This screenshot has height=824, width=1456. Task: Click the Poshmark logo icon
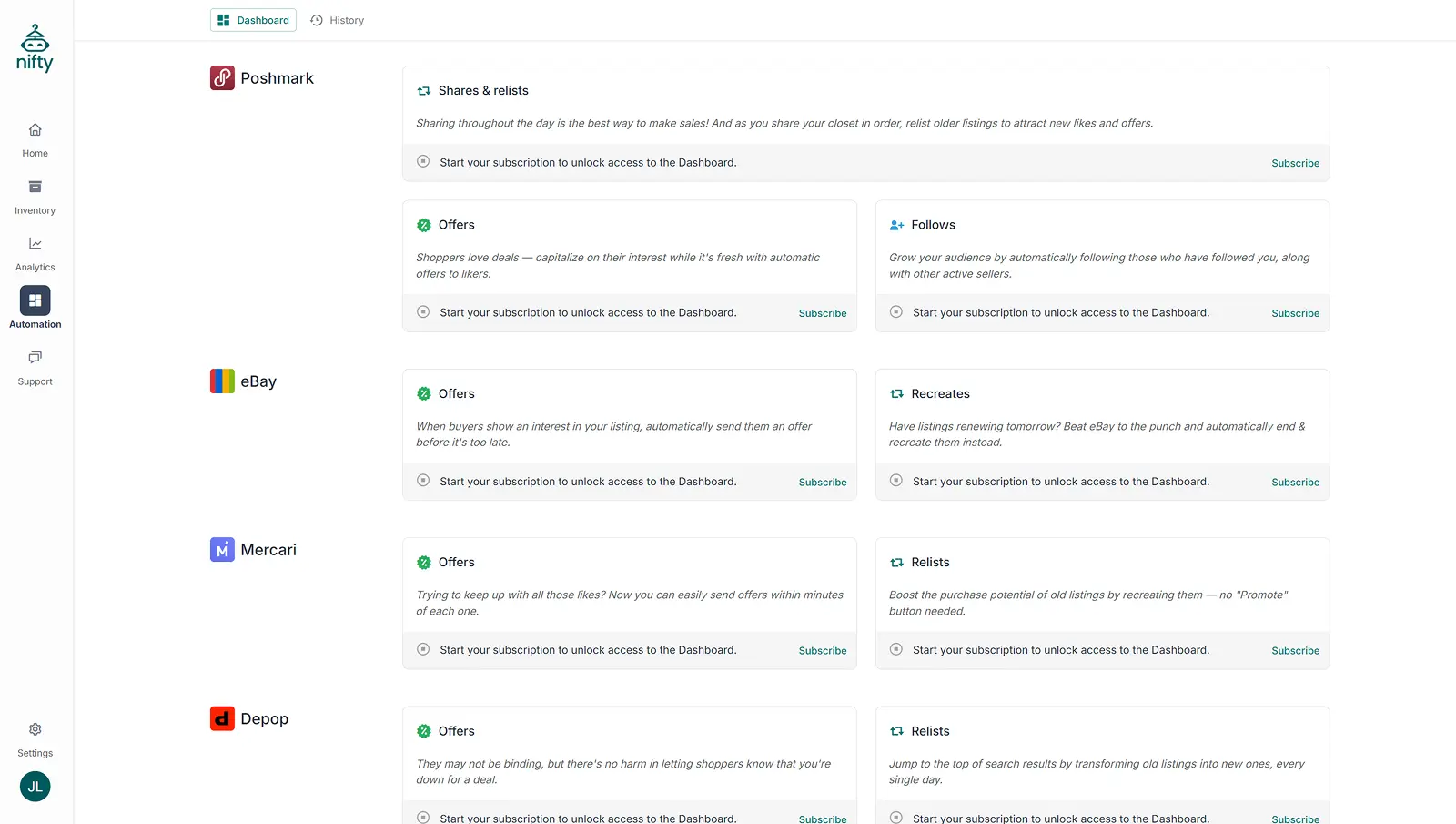tap(222, 78)
